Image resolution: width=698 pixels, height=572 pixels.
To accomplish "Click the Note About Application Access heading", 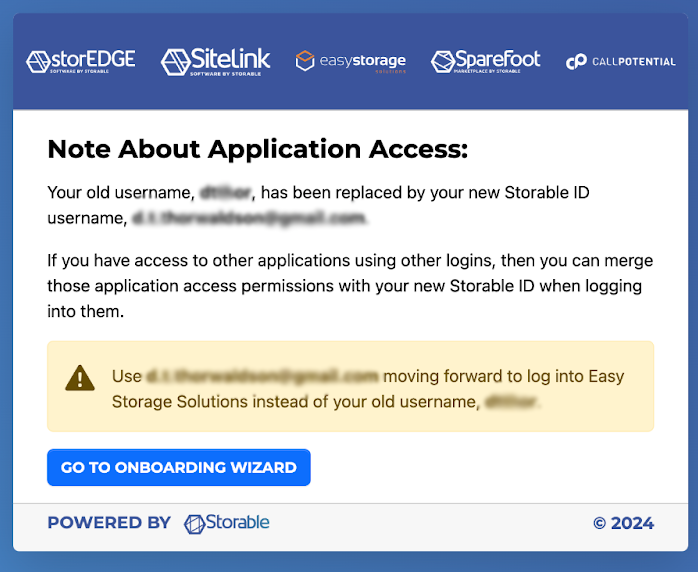I will [257, 150].
